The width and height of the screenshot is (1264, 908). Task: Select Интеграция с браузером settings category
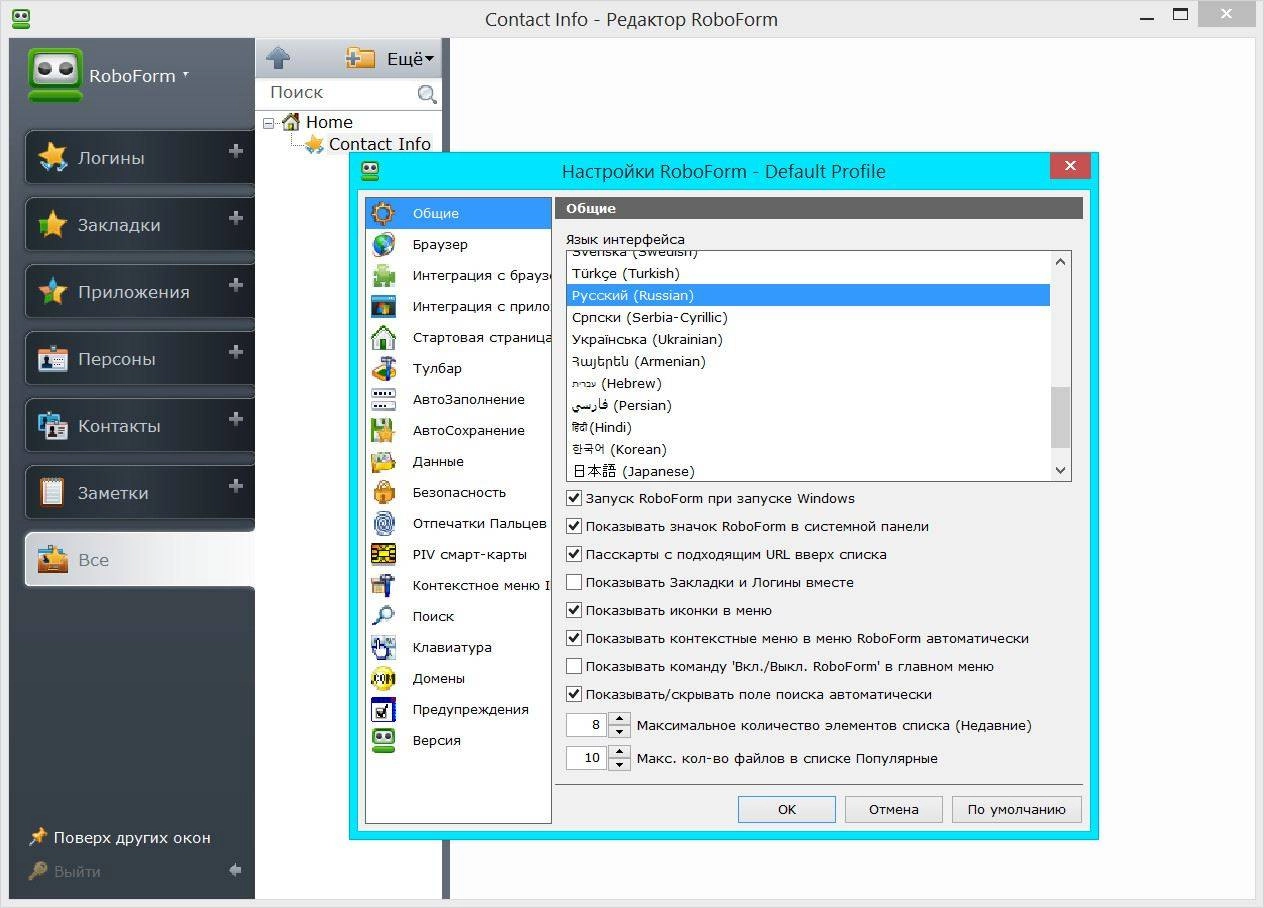click(x=458, y=275)
